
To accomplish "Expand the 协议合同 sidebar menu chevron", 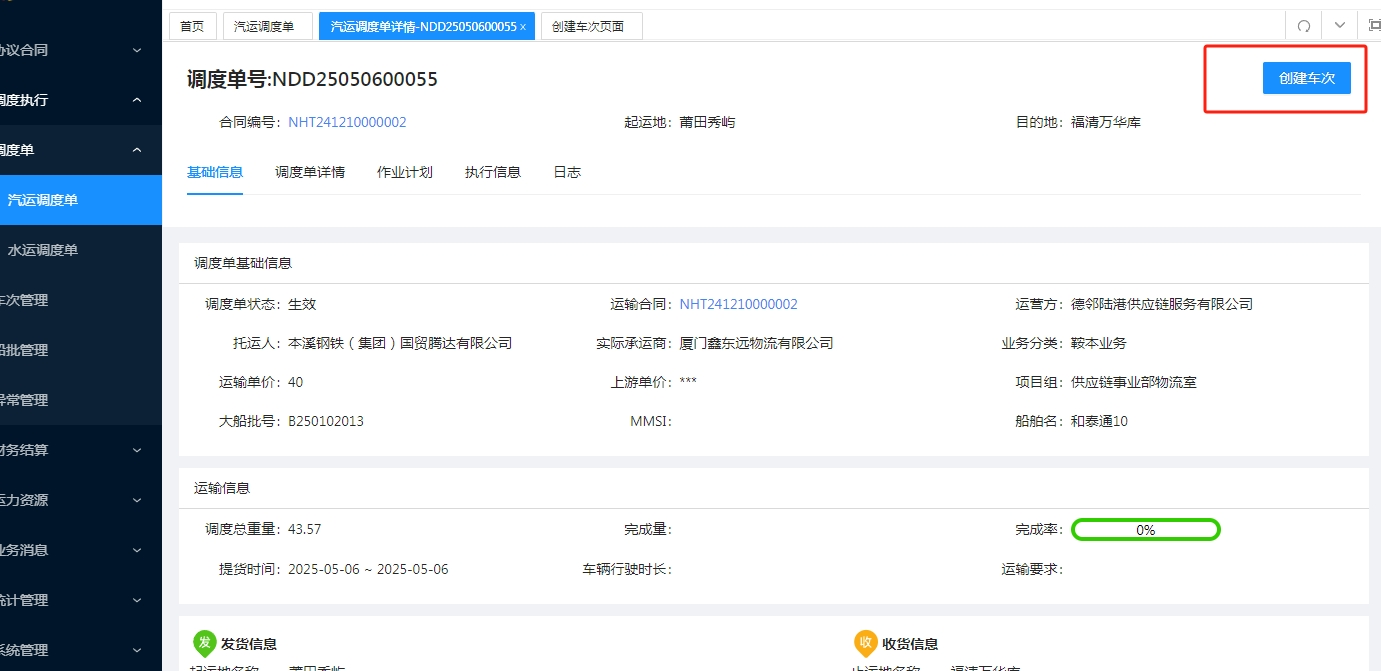I will [137, 50].
